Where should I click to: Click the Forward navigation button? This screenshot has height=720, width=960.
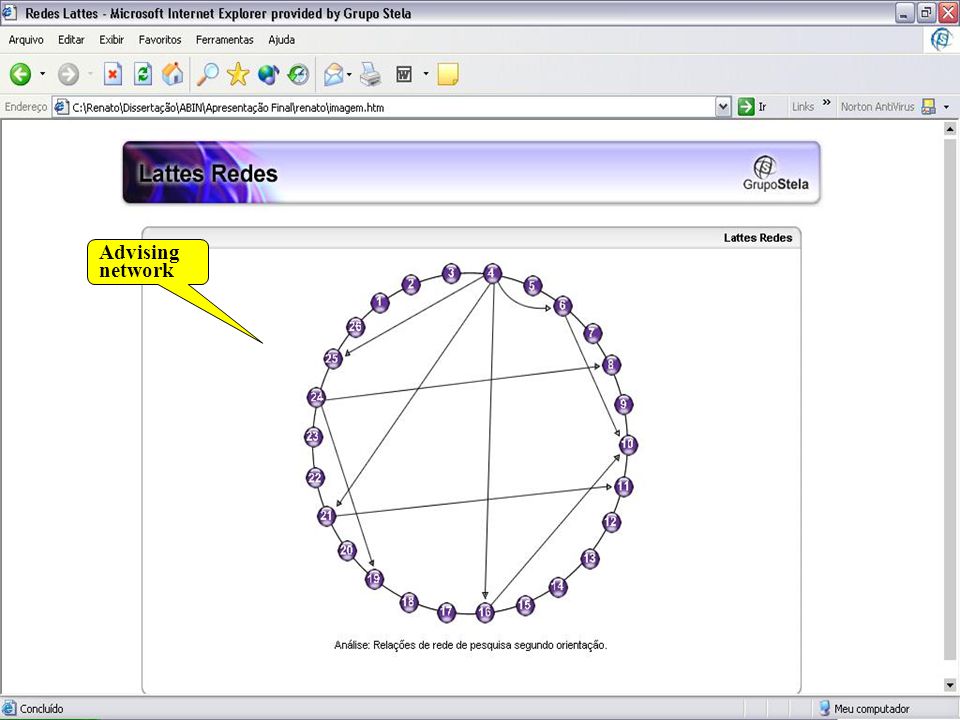[x=68, y=75]
